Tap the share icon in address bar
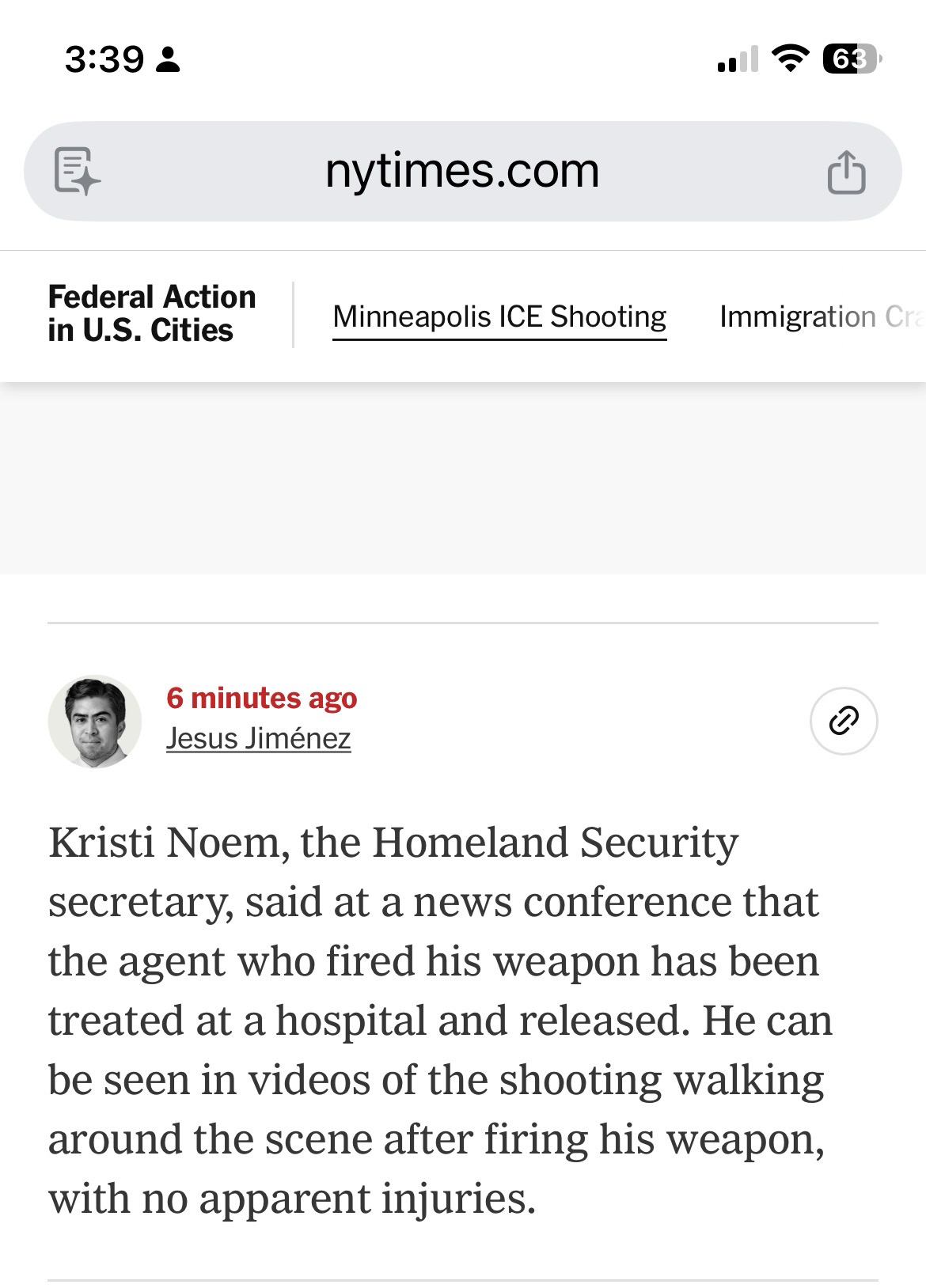The image size is (926, 1288). click(845, 172)
